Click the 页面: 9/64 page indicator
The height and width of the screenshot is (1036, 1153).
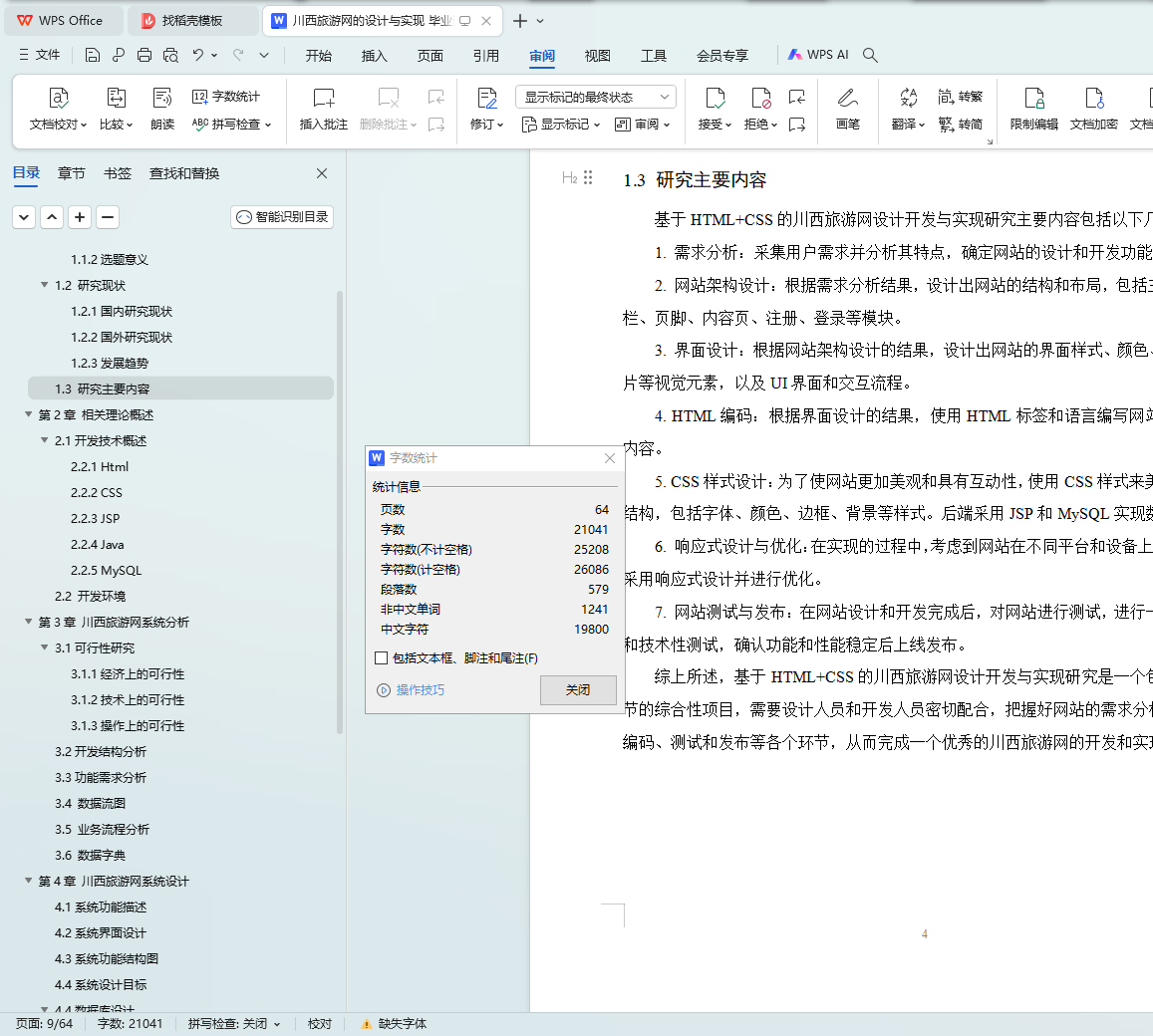(44, 1023)
